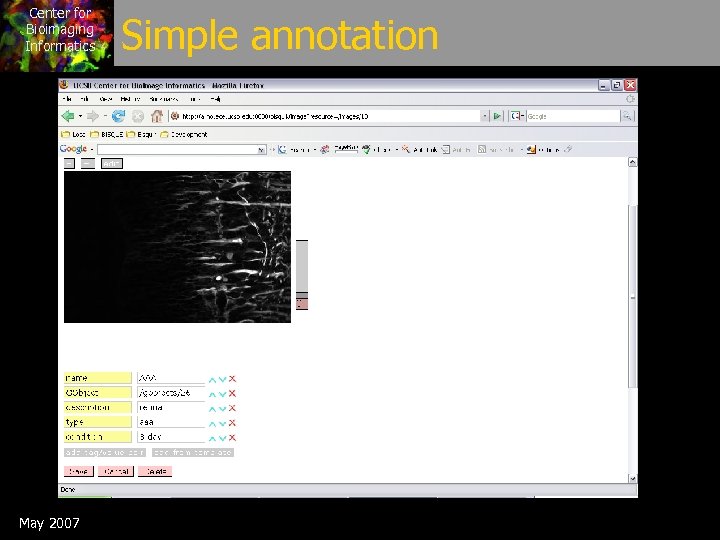Open the Google logo menu arrow

pyautogui.click(x=92, y=150)
